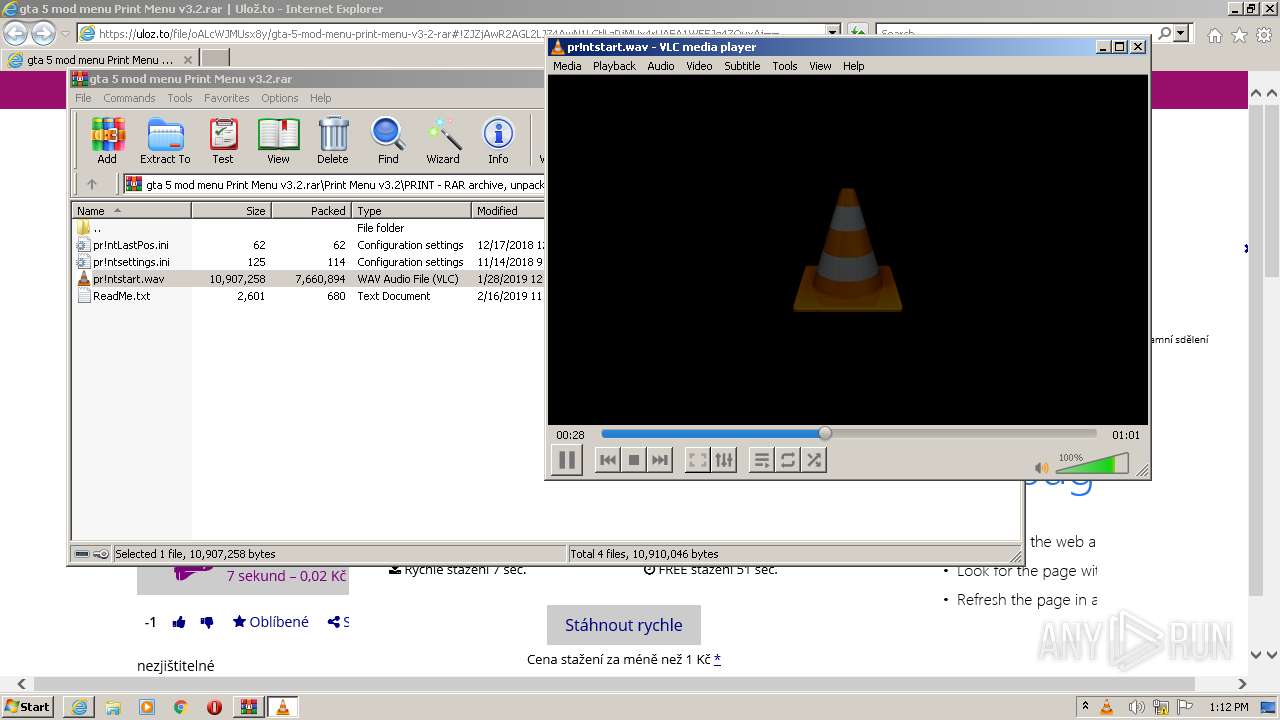Screen dimensions: 1280x720
Task: Click the Add icon in WinRAR toolbar
Action: click(107, 140)
